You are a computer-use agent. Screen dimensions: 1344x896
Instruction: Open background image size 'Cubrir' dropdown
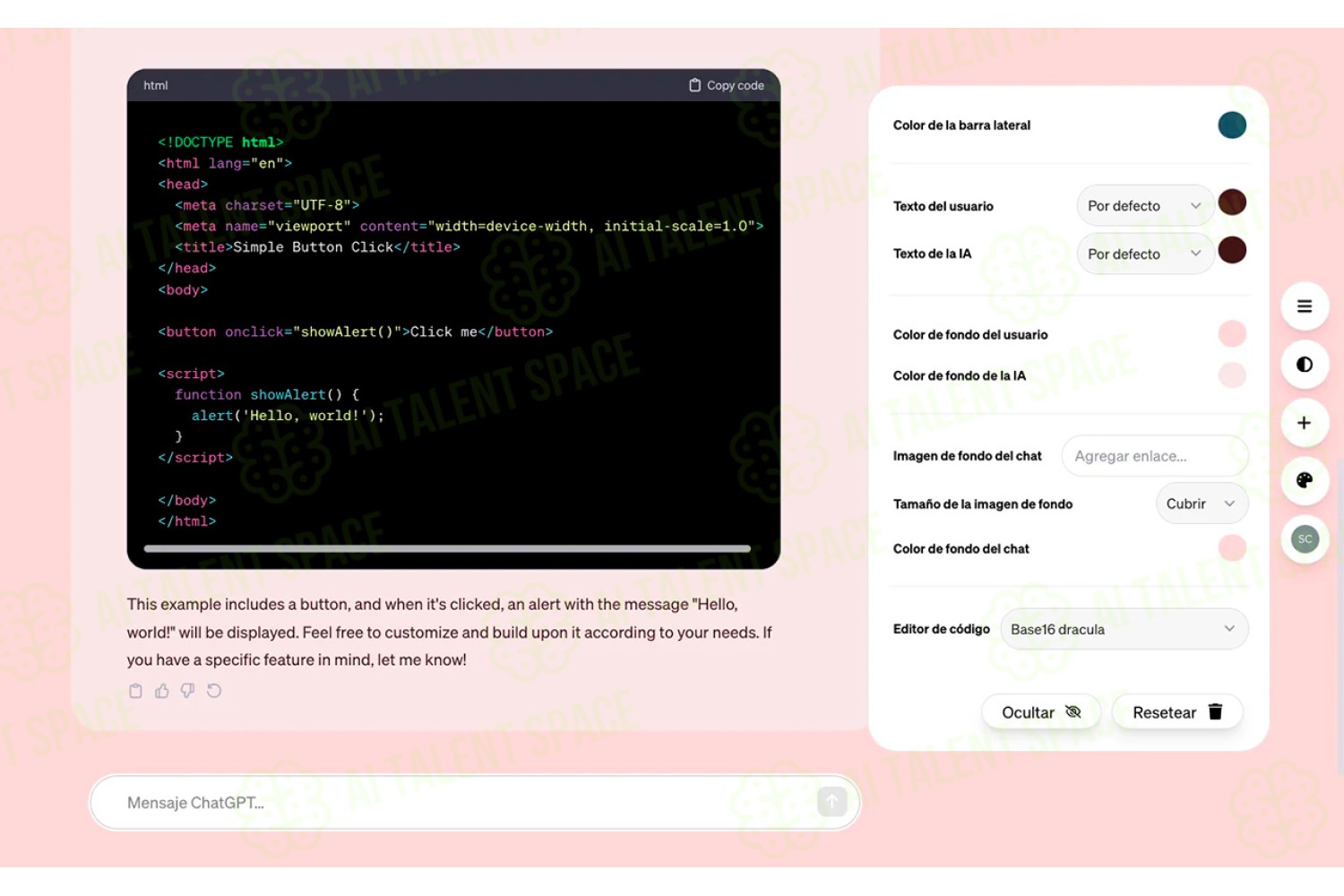point(1202,504)
